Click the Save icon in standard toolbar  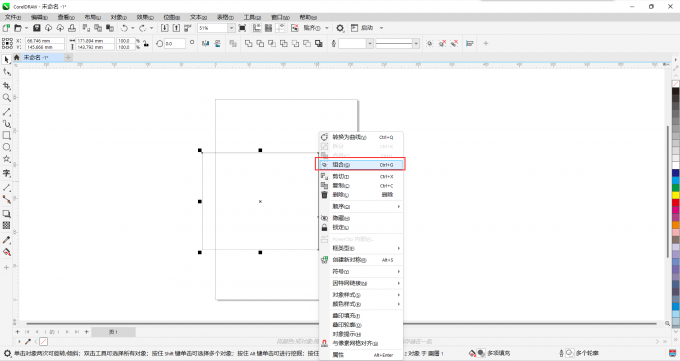click(37, 28)
